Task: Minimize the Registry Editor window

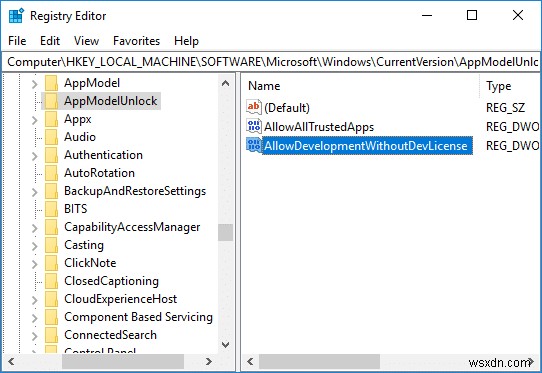Action: (427, 15)
